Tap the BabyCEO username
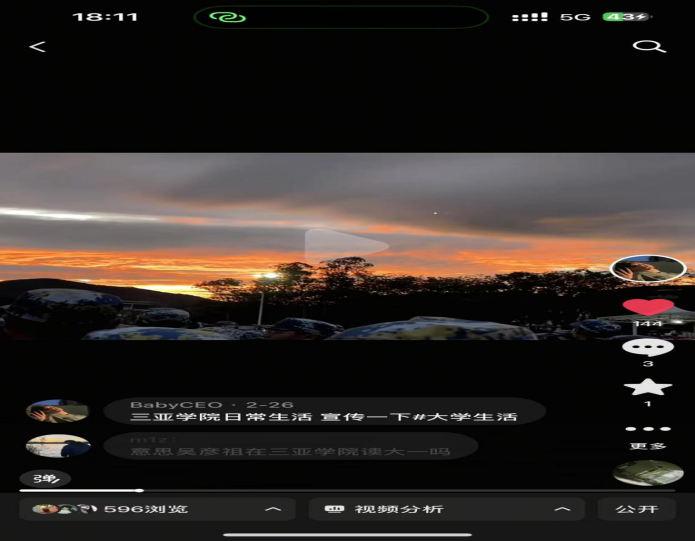This screenshot has width=695, height=541. pyautogui.click(x=166, y=404)
